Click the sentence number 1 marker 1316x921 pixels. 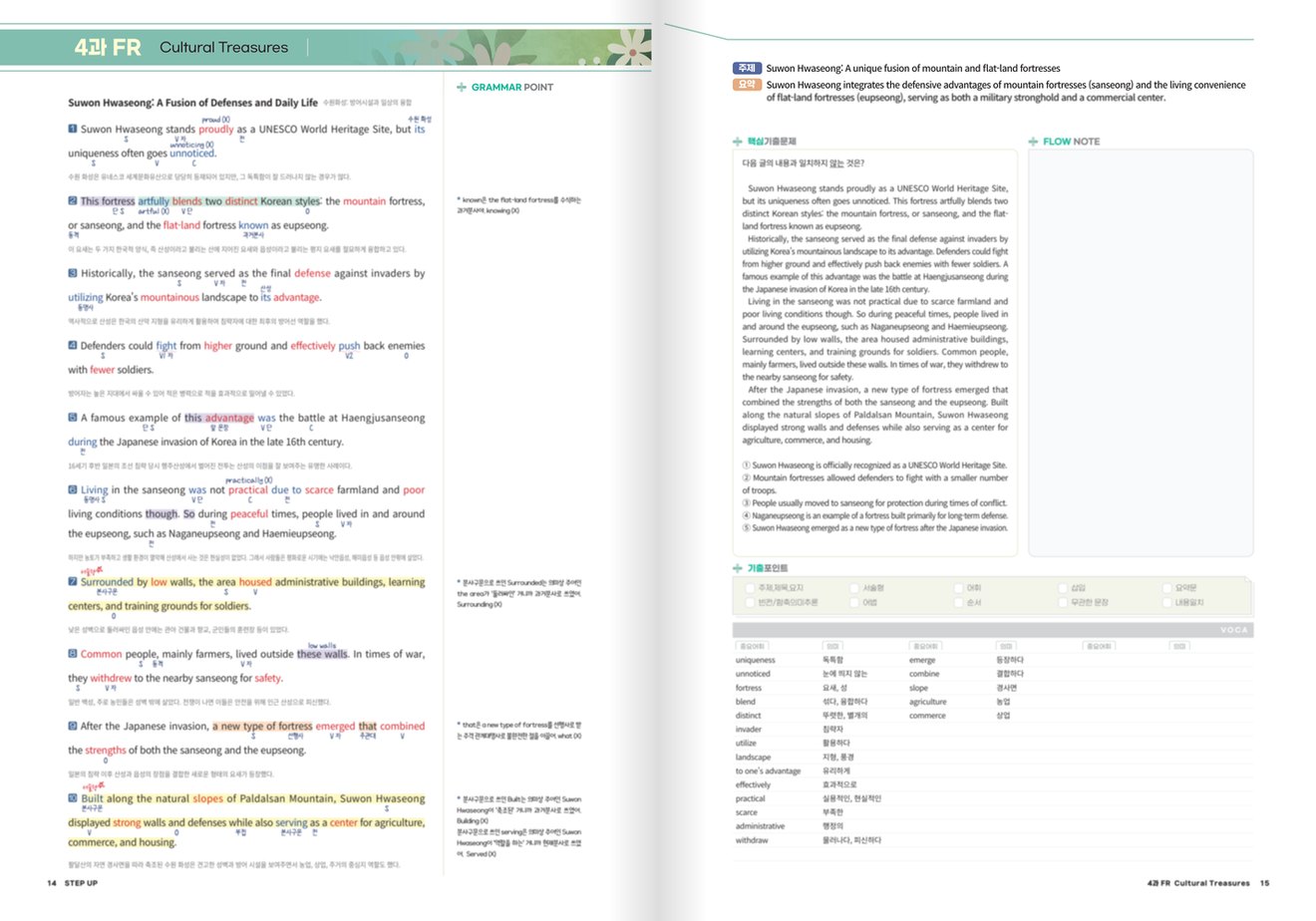73,129
